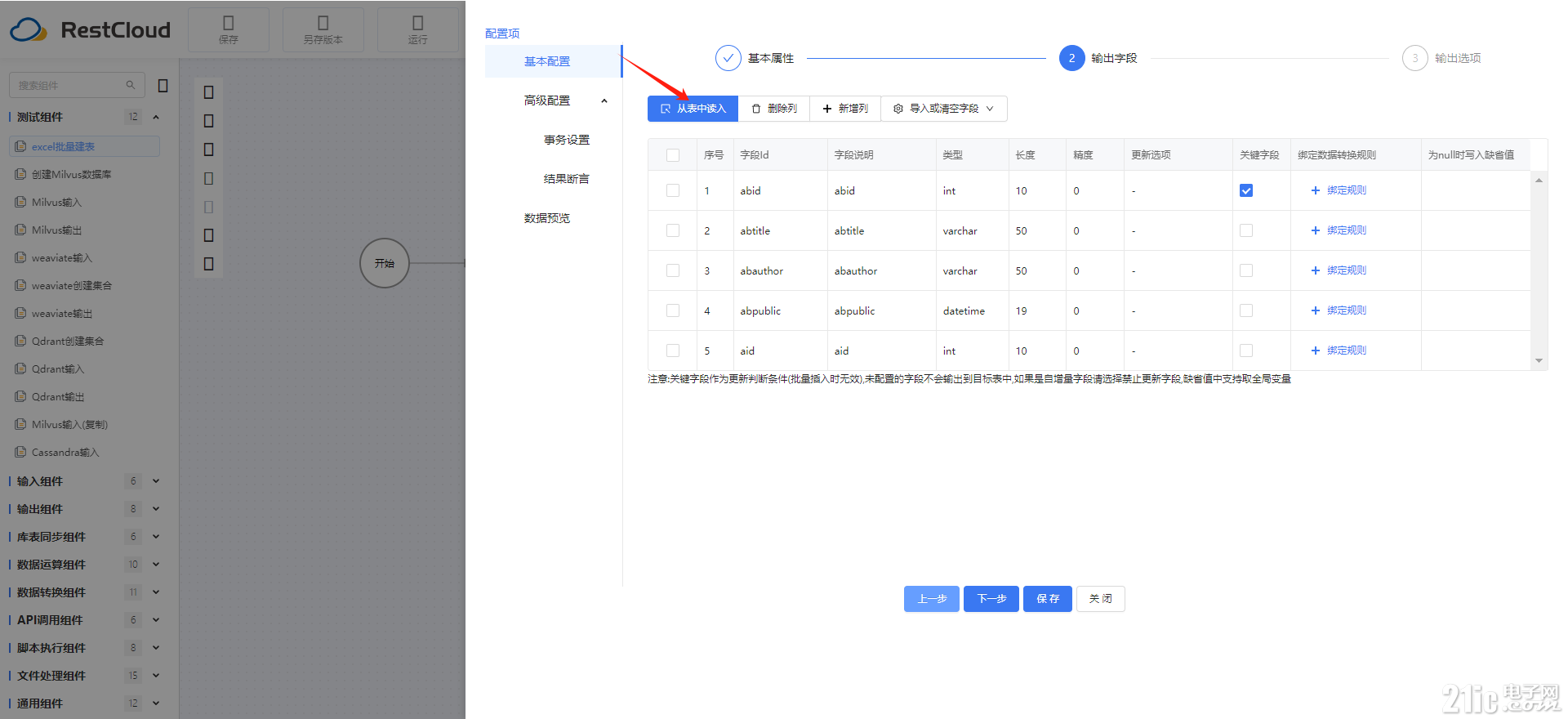Screen dimensions: 1568x719
Task: Click 绑定规则 link in aid row
Action: [1339, 351]
